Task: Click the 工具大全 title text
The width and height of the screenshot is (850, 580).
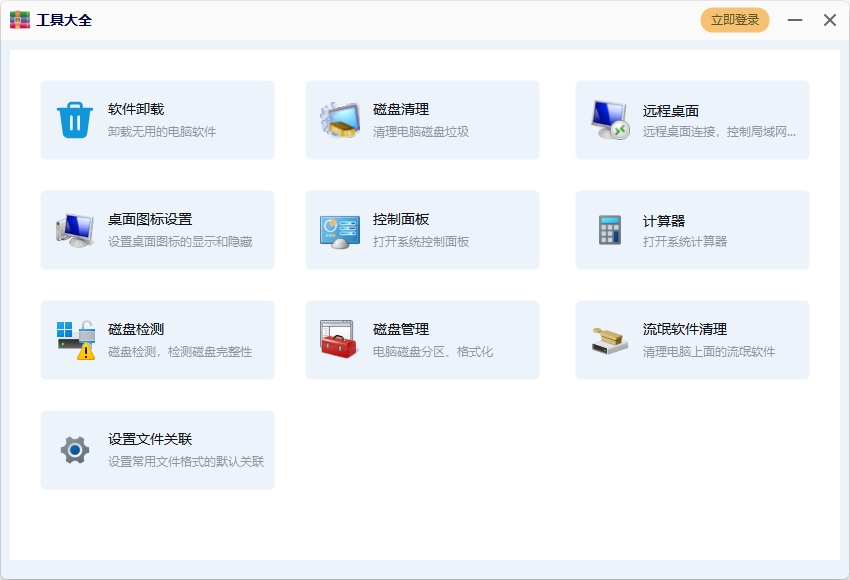Action: (62, 19)
